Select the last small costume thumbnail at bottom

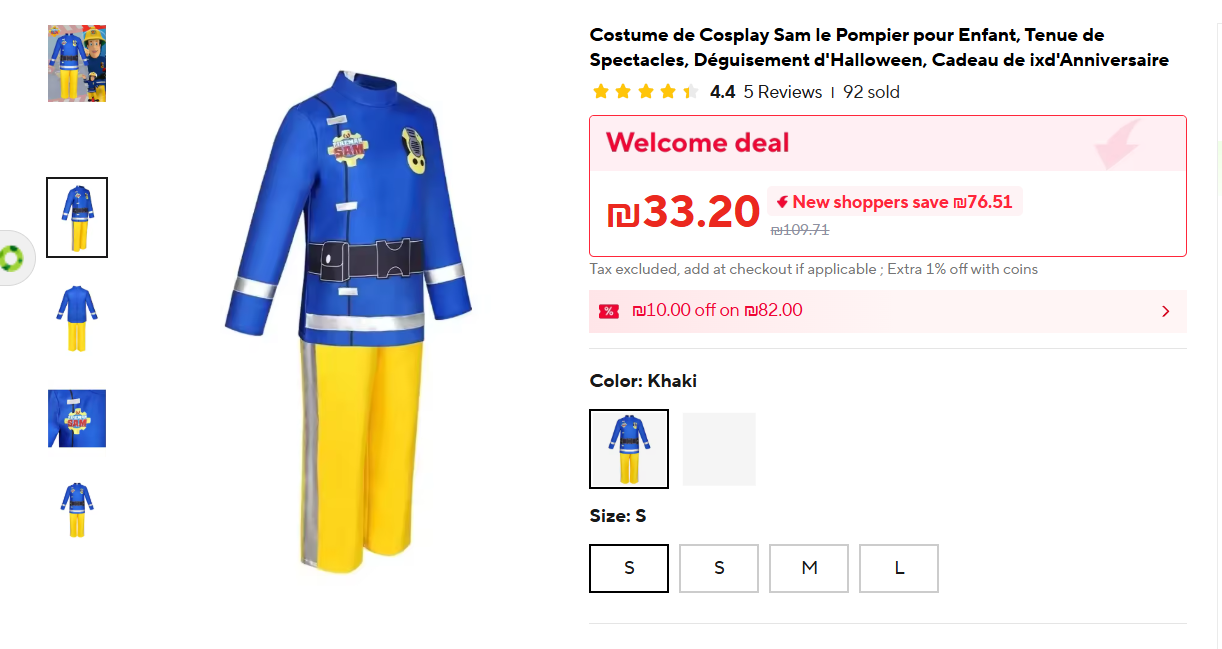(77, 510)
